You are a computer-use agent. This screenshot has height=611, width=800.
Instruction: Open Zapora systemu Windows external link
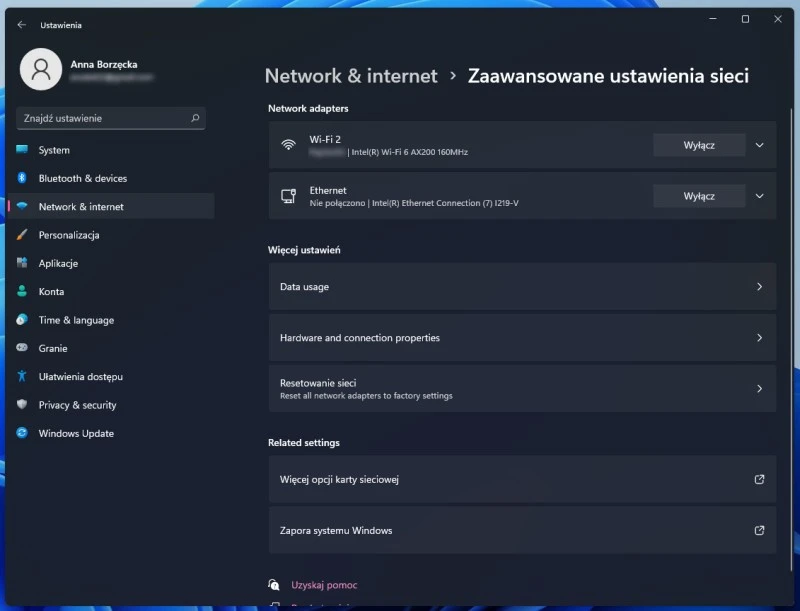[x=521, y=531]
